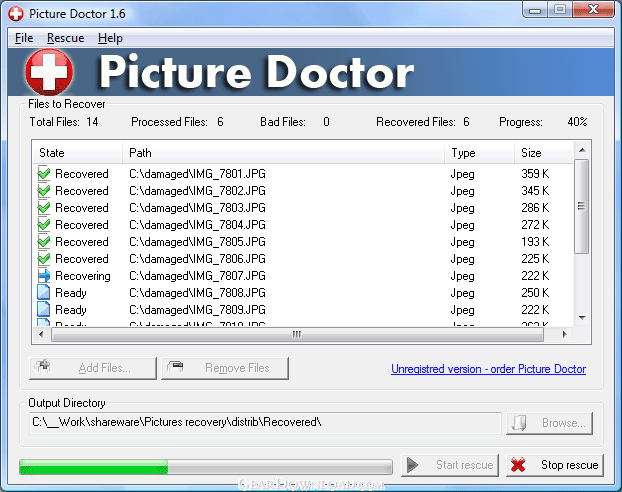Viewport: 622px width, 492px height.
Task: Click the green rescue progress bar
Action: pyautogui.click(x=206, y=467)
